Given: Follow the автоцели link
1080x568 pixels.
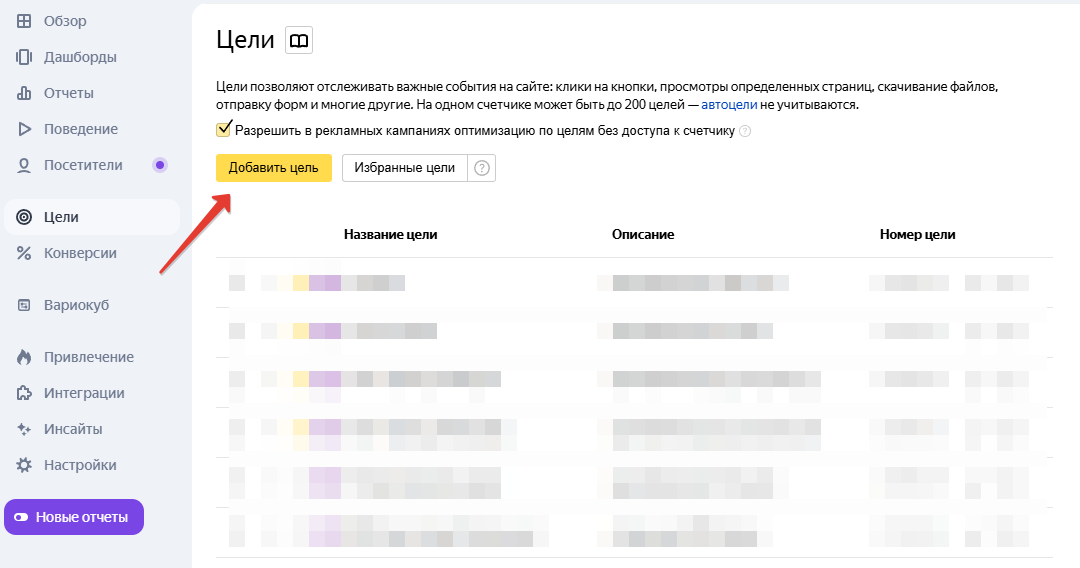Looking at the screenshot, I should (x=729, y=104).
